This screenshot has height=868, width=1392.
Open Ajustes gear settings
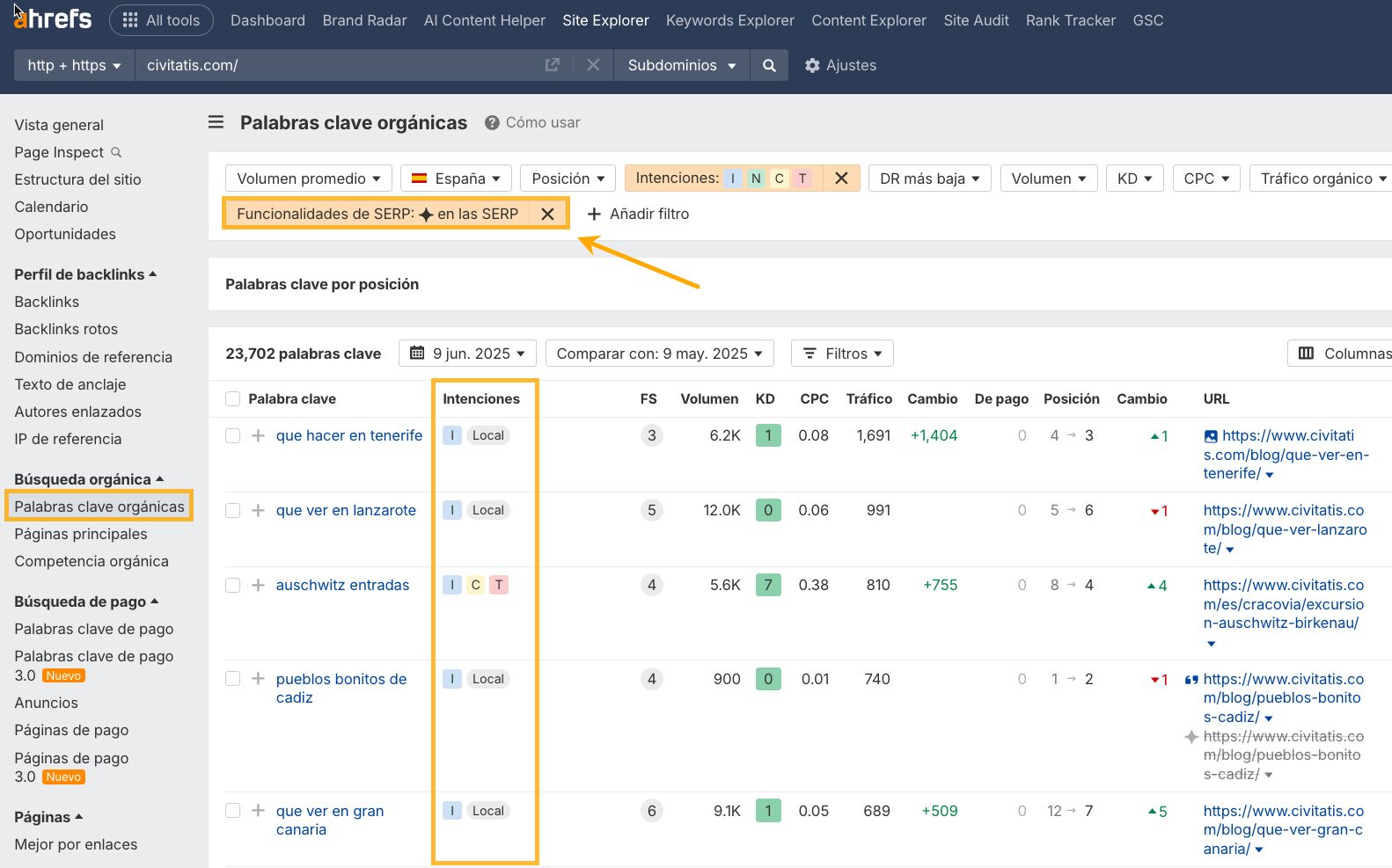(840, 65)
